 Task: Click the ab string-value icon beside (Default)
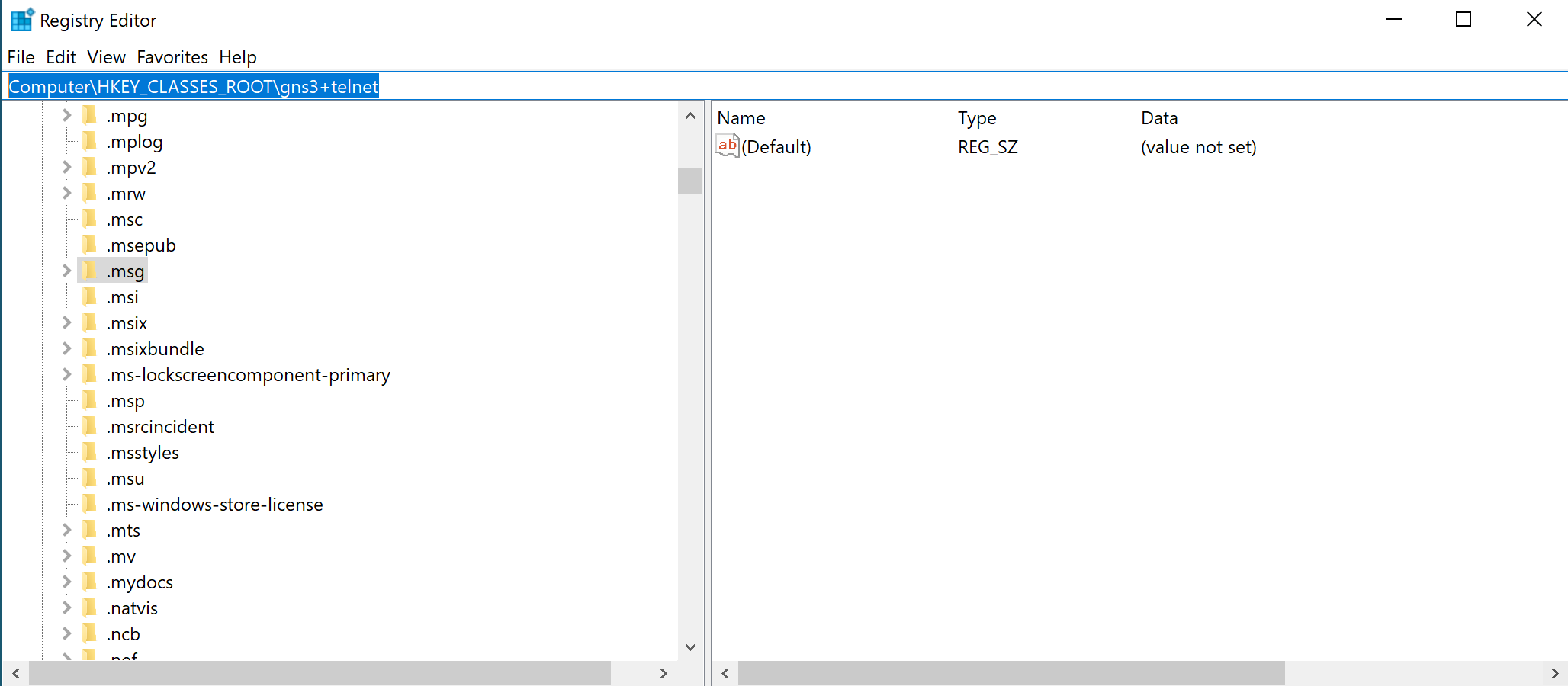726,146
